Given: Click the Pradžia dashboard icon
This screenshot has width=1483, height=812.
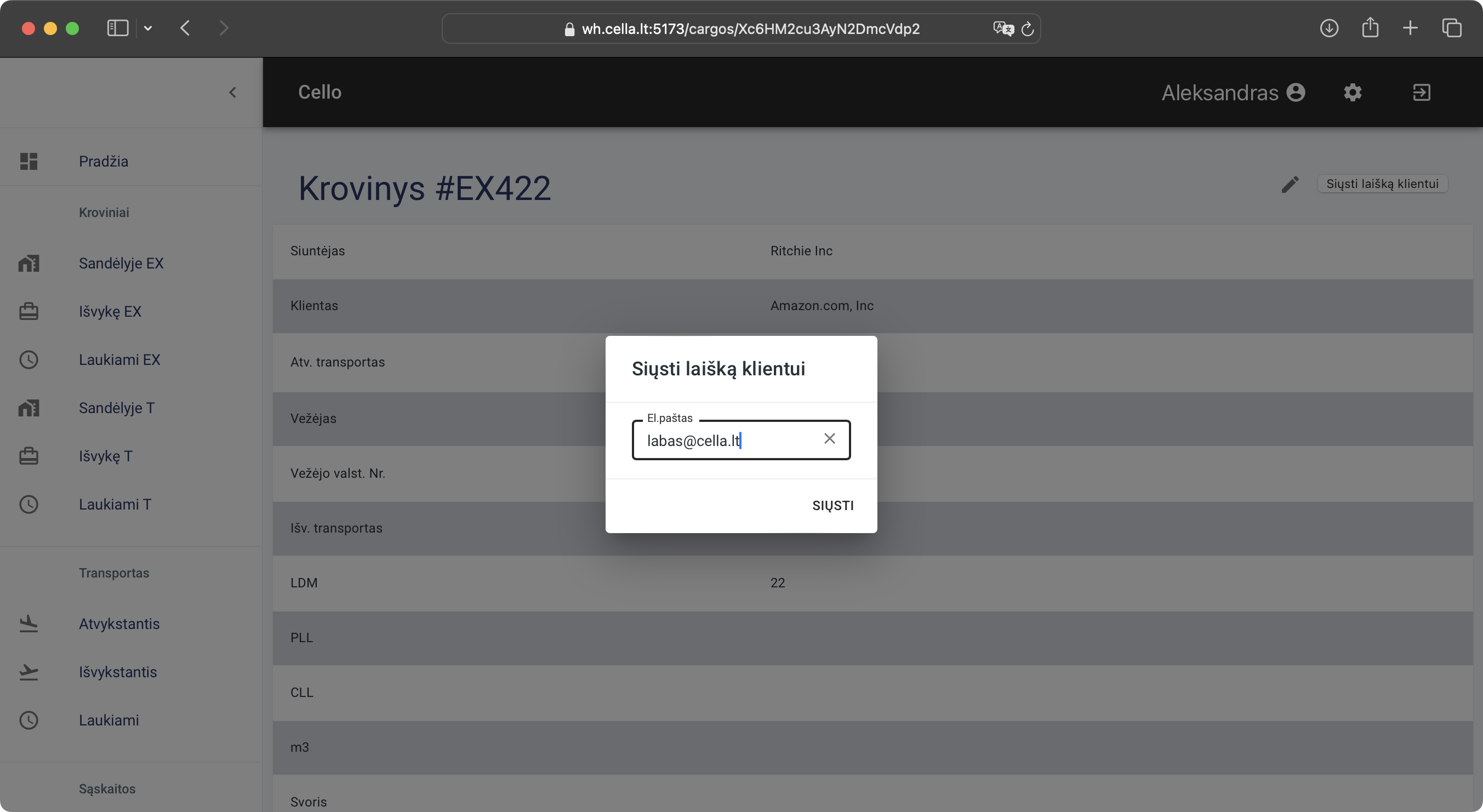Looking at the screenshot, I should pyautogui.click(x=29, y=161).
